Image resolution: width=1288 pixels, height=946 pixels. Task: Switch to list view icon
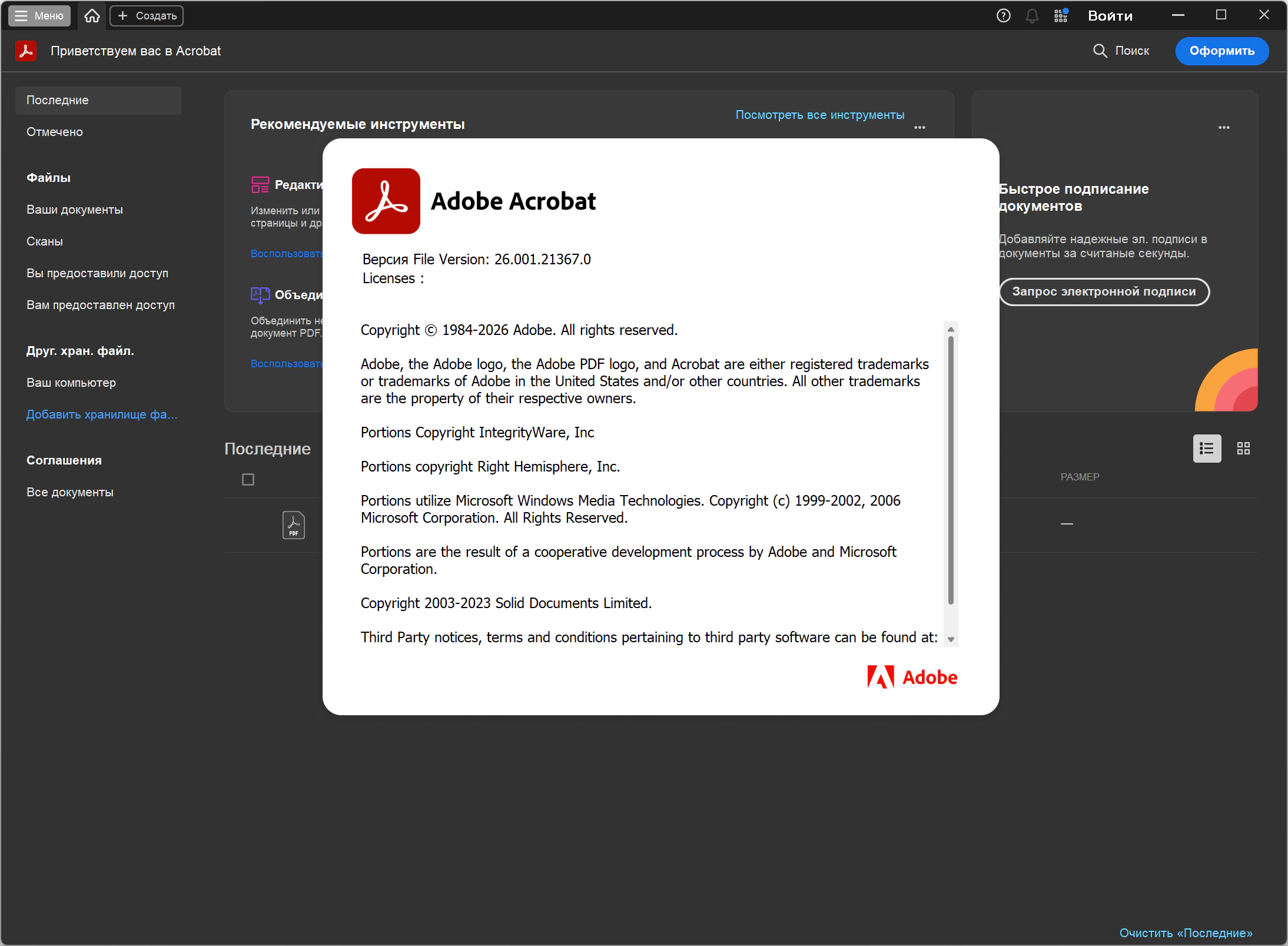(x=1207, y=449)
